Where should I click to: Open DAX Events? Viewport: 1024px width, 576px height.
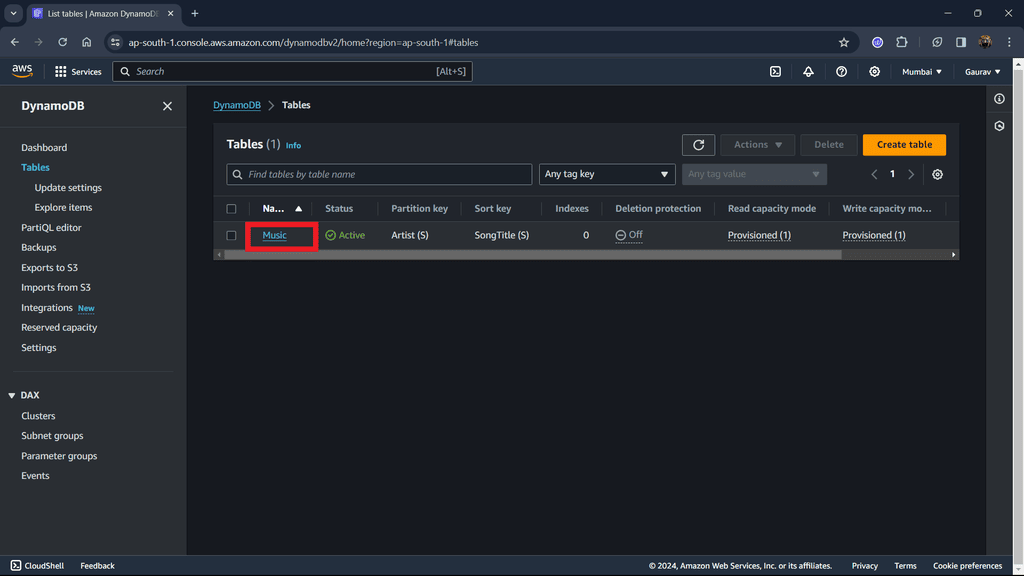tap(35, 475)
